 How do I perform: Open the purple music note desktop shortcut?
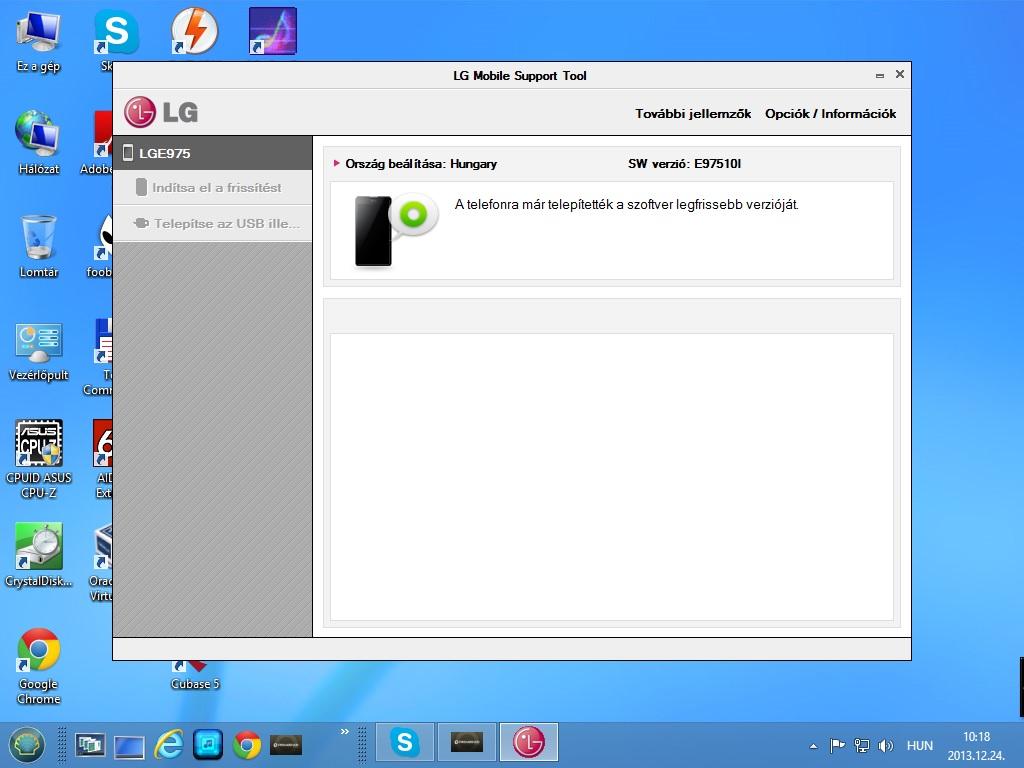tap(273, 31)
